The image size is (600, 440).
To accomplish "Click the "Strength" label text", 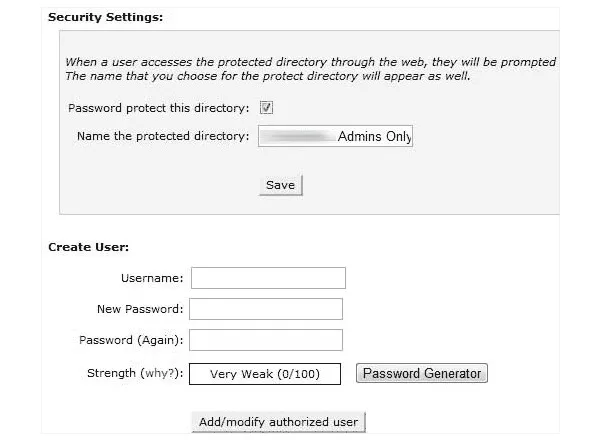I will (x=111, y=374).
